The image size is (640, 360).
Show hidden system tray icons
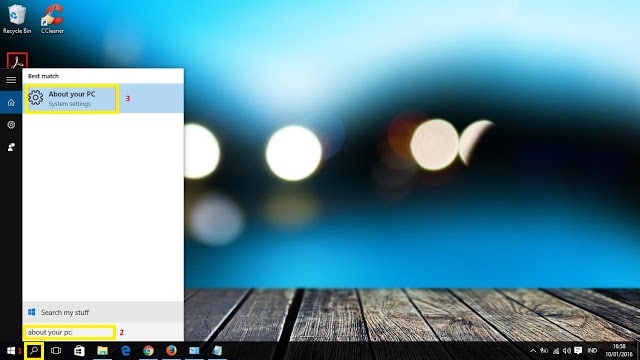click(533, 351)
